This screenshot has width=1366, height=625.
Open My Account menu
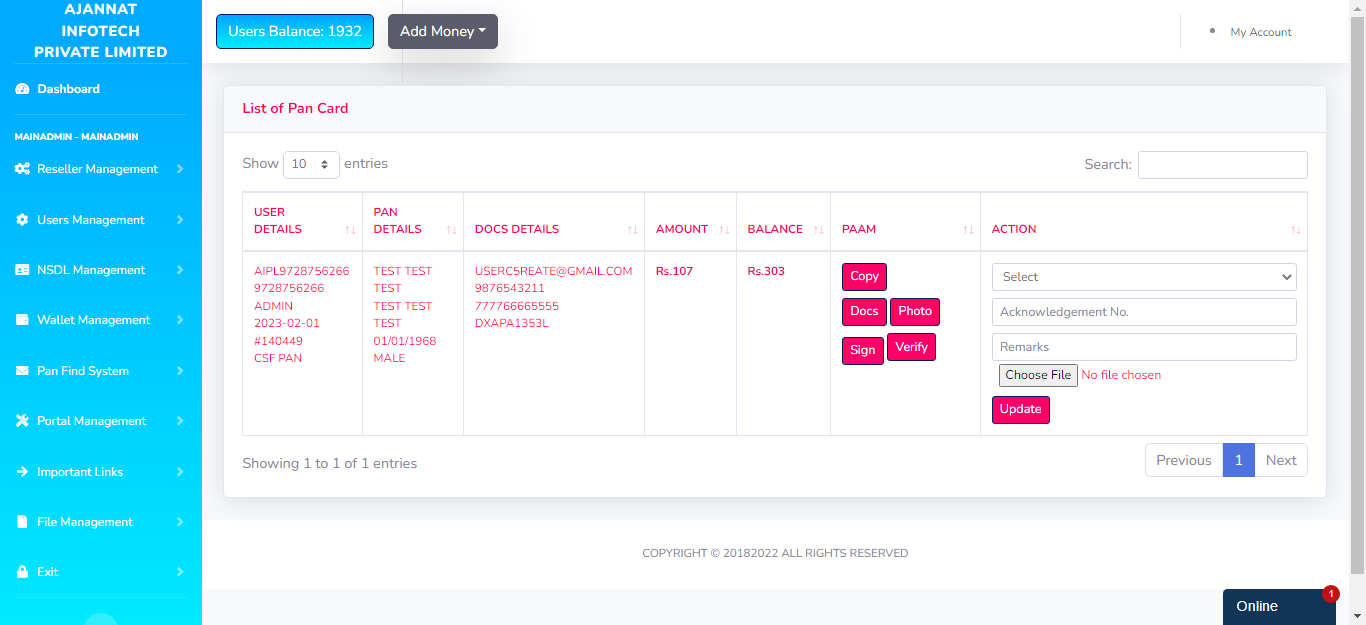pyautogui.click(x=1260, y=32)
